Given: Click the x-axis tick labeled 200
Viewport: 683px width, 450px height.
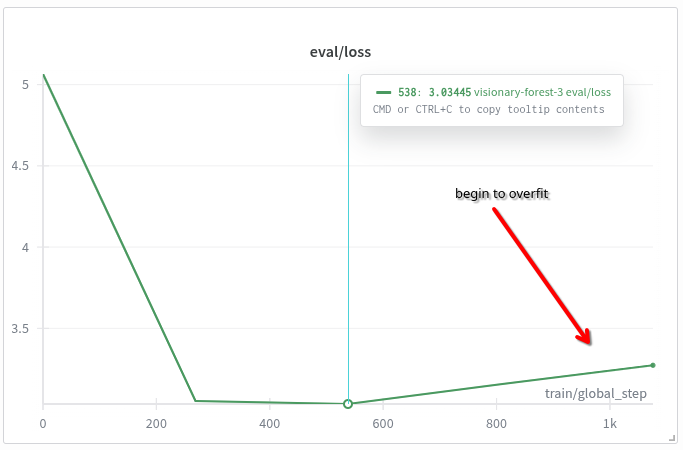Looking at the screenshot, I should coord(156,424).
